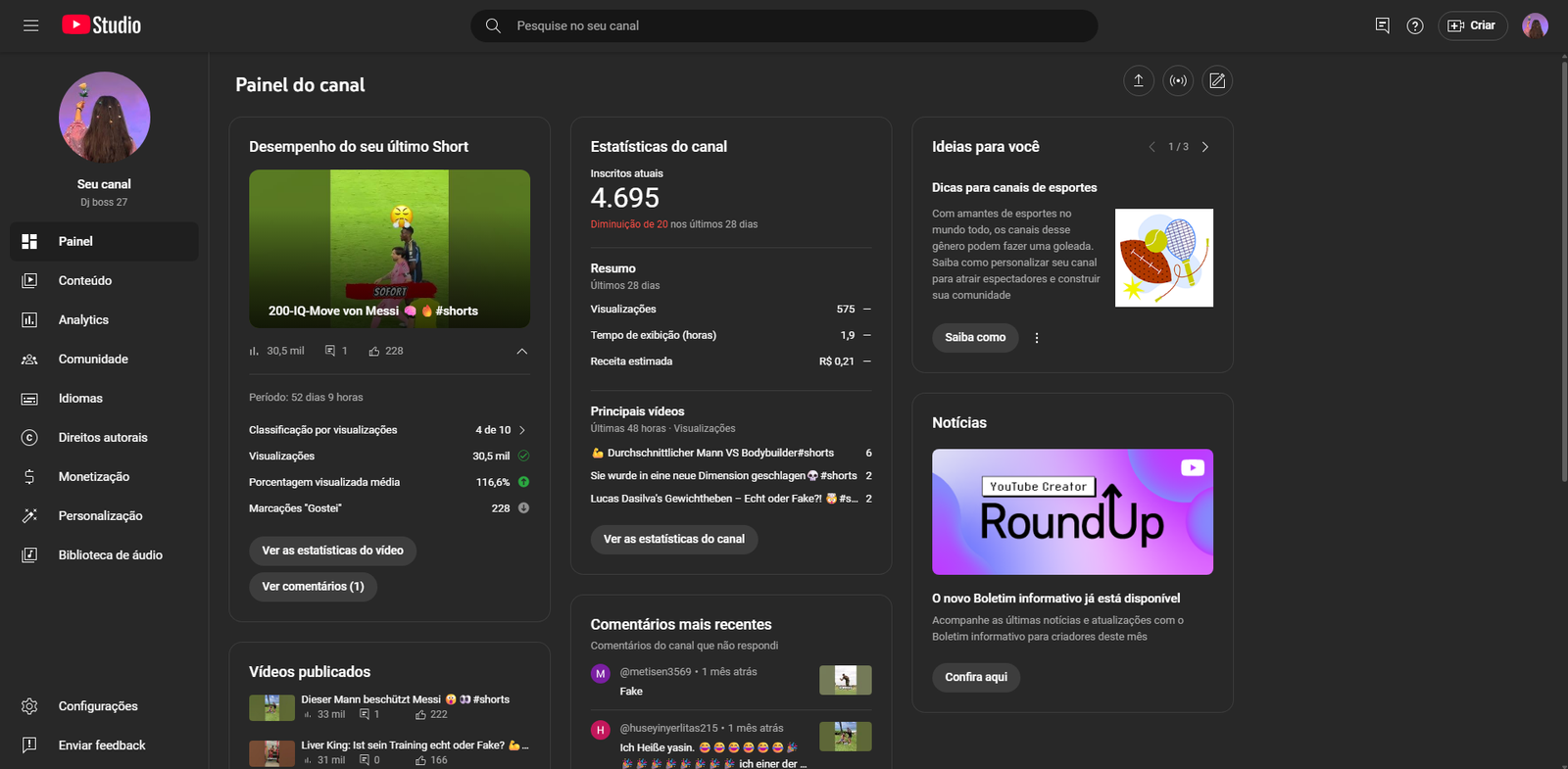Click the Biblioteca de áudio icon
Image resolution: width=1568 pixels, height=769 pixels.
pos(29,554)
